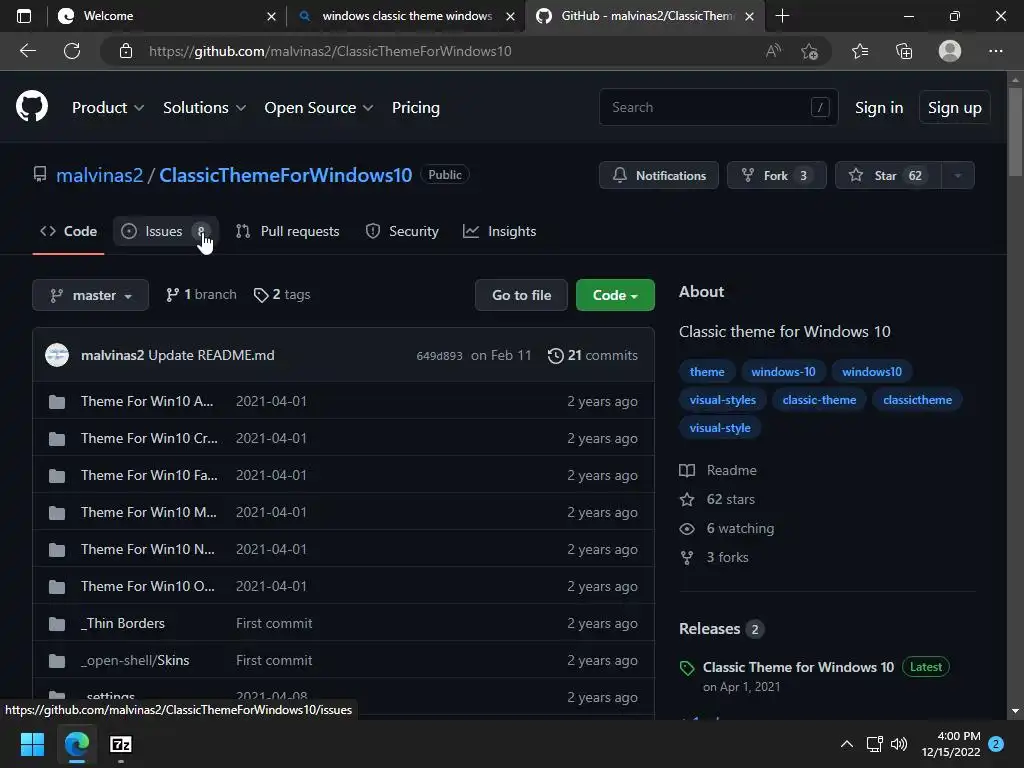Click the Readme book icon
Viewport: 1024px width, 768px height.
coord(687,470)
